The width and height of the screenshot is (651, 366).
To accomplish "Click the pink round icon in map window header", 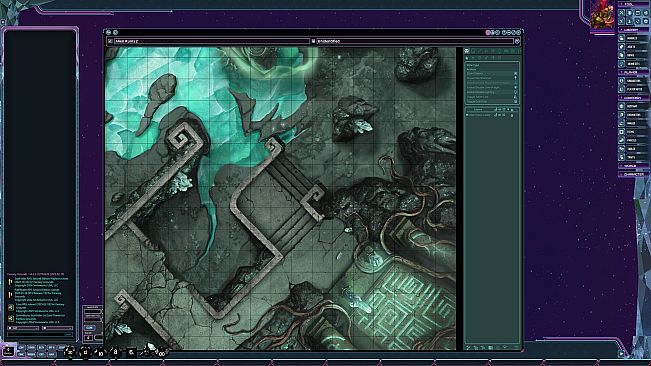I will coord(488,32).
